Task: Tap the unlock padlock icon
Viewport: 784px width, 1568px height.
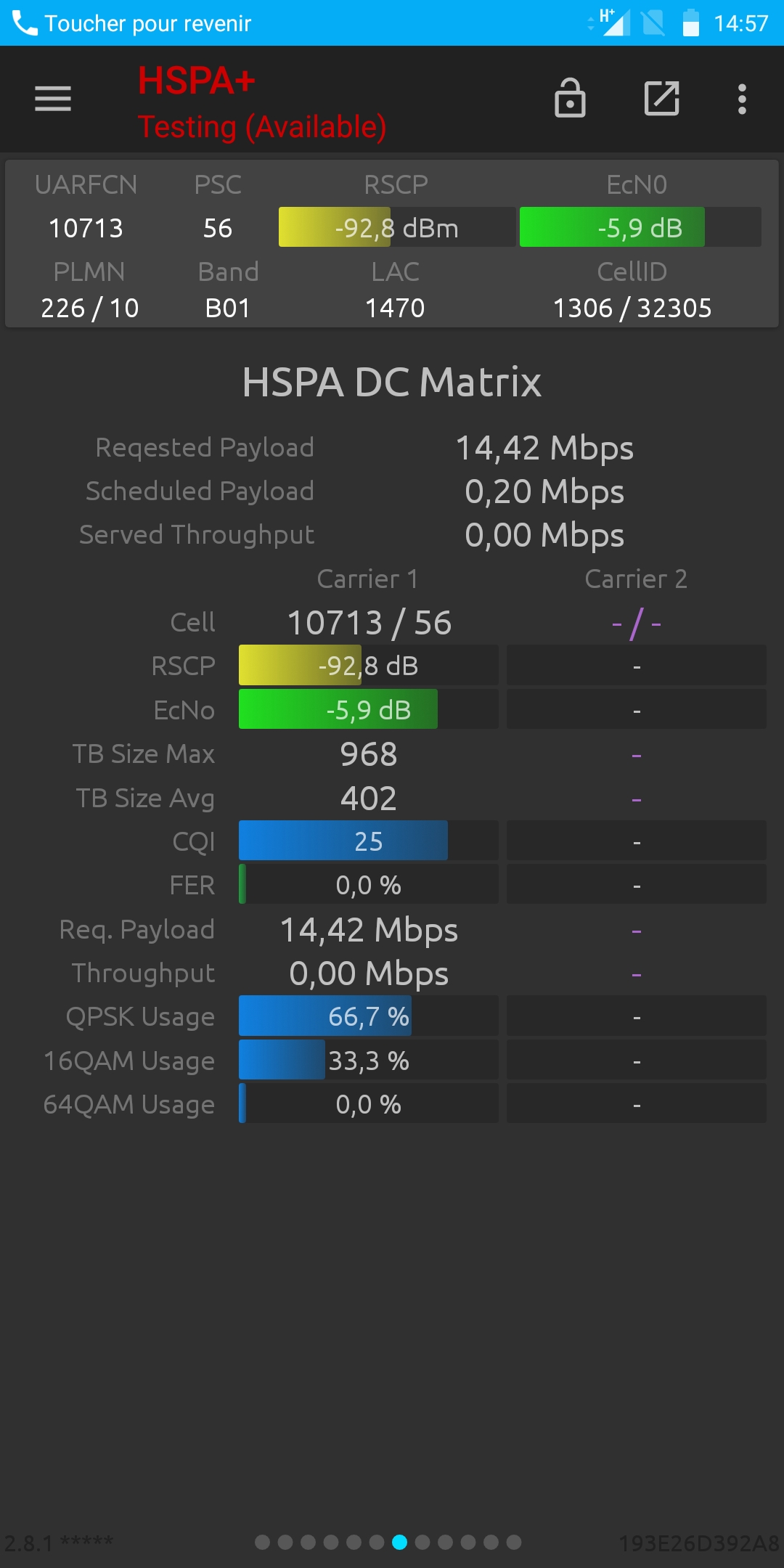Action: coord(570,98)
